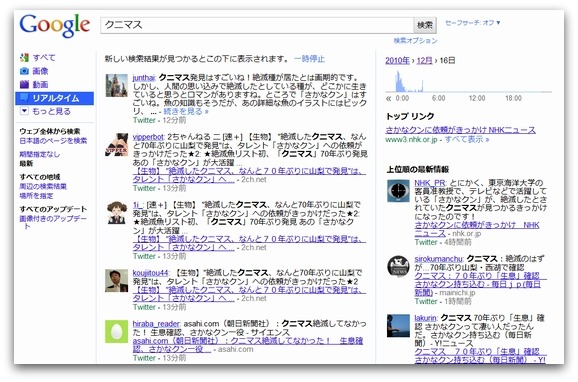The height and width of the screenshot is (382, 578).
Task: Select リアルタイム search category
Action: click(x=55, y=98)
